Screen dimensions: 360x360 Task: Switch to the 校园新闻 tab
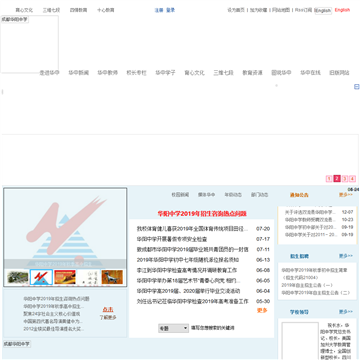[x=180, y=195]
